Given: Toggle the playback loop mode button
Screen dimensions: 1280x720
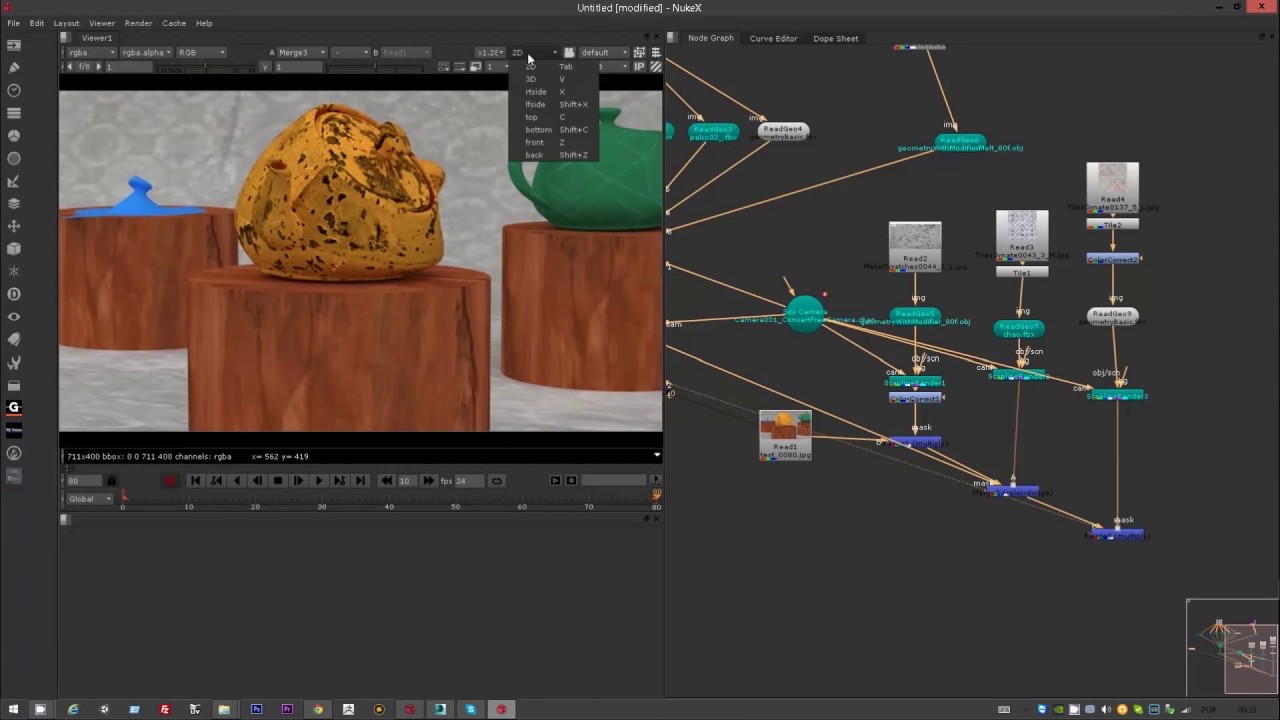Looking at the screenshot, I should (x=496, y=481).
